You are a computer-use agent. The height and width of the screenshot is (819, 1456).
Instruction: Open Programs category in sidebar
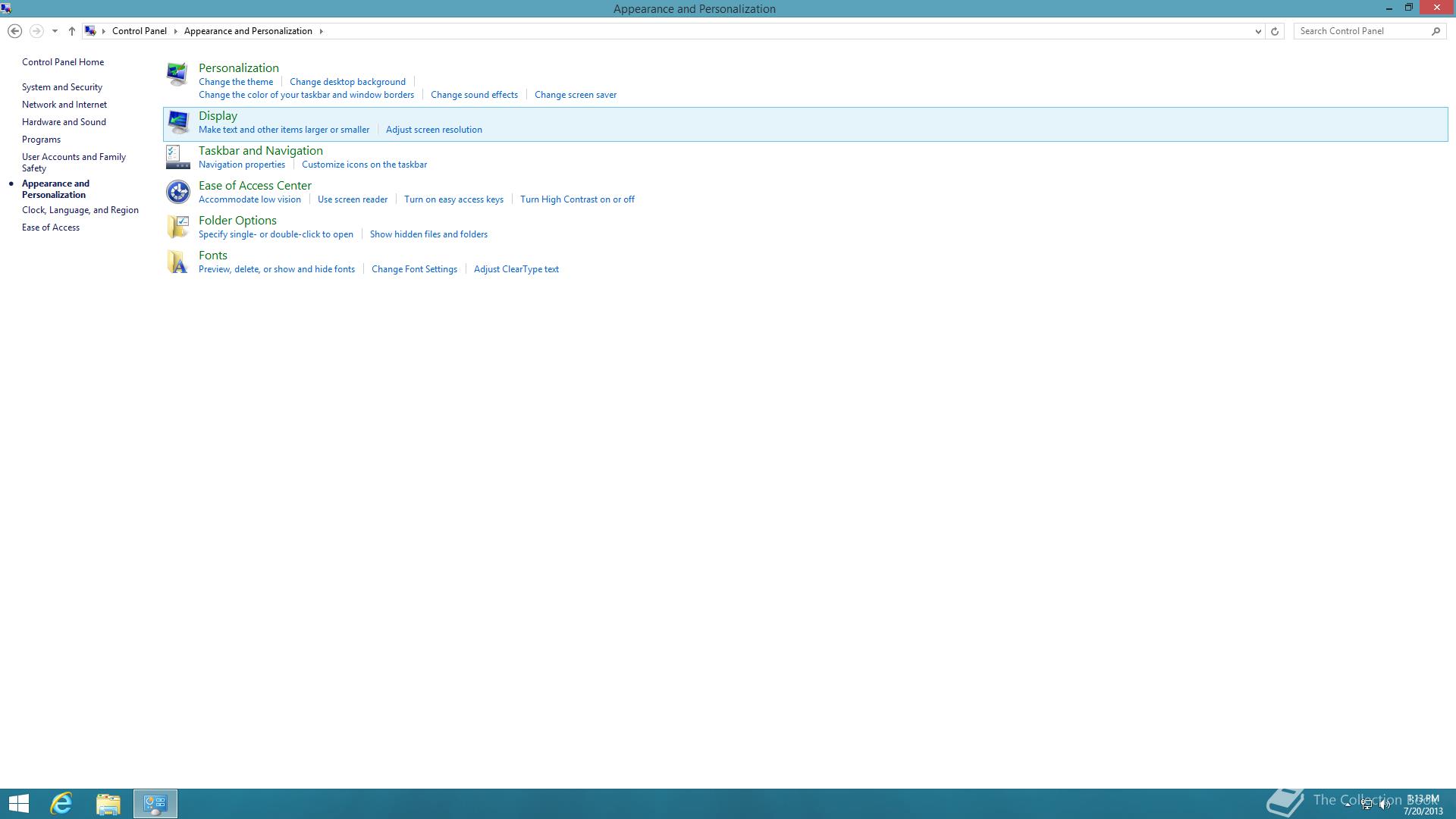click(x=41, y=140)
